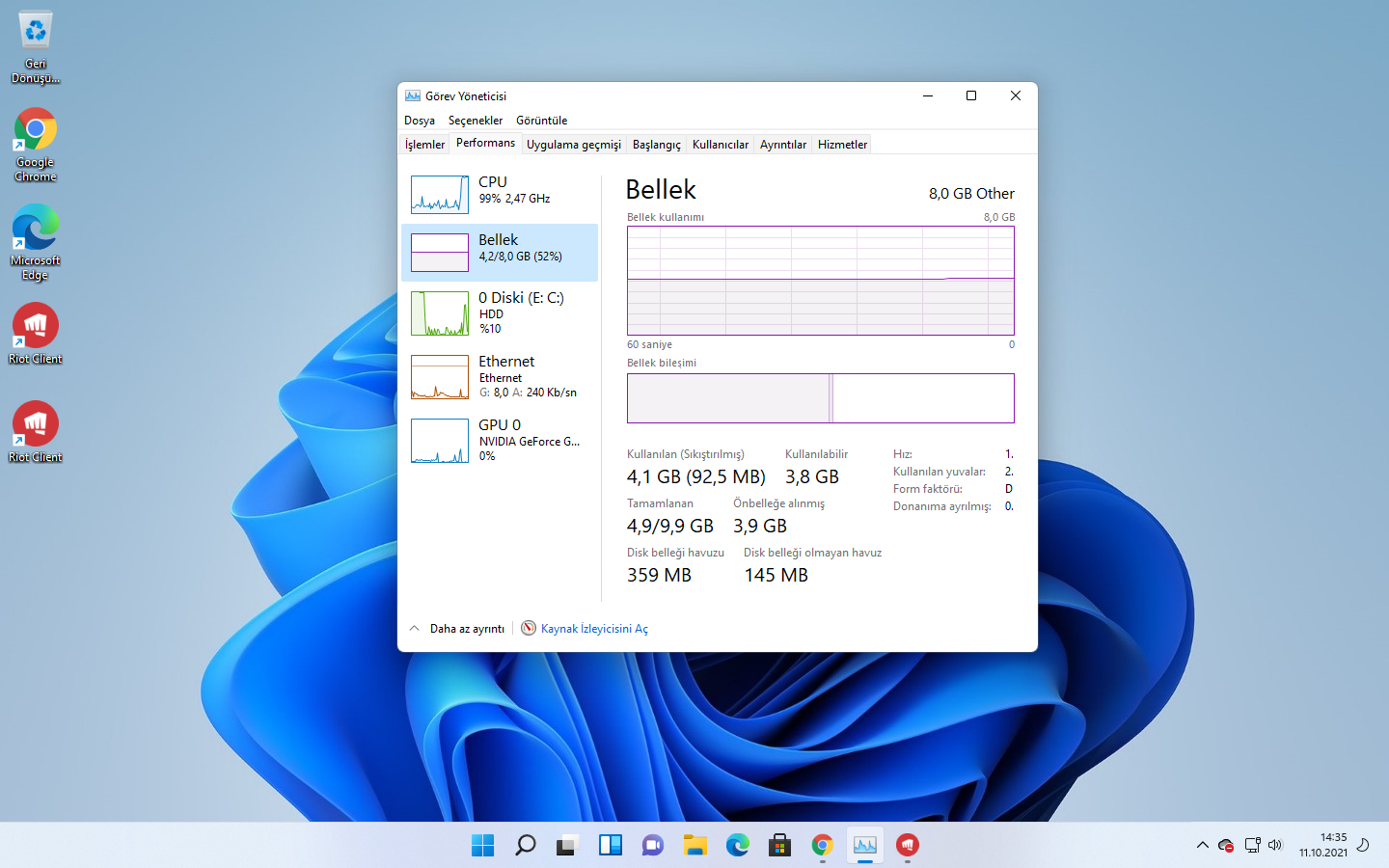Click the Bellek kullanımı usage graph
This screenshot has height=868, width=1389.
click(x=821, y=281)
